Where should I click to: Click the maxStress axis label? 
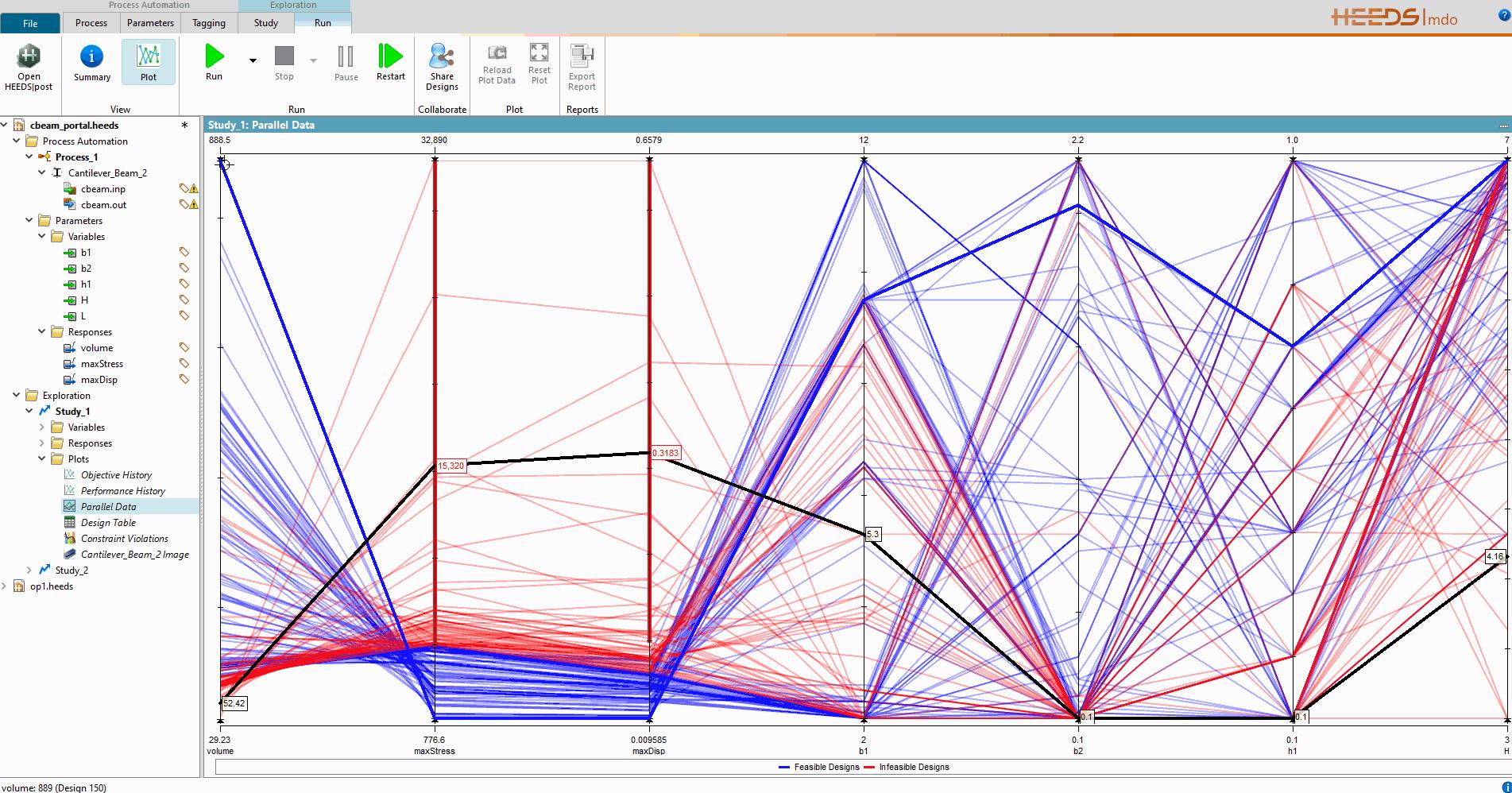pos(435,751)
